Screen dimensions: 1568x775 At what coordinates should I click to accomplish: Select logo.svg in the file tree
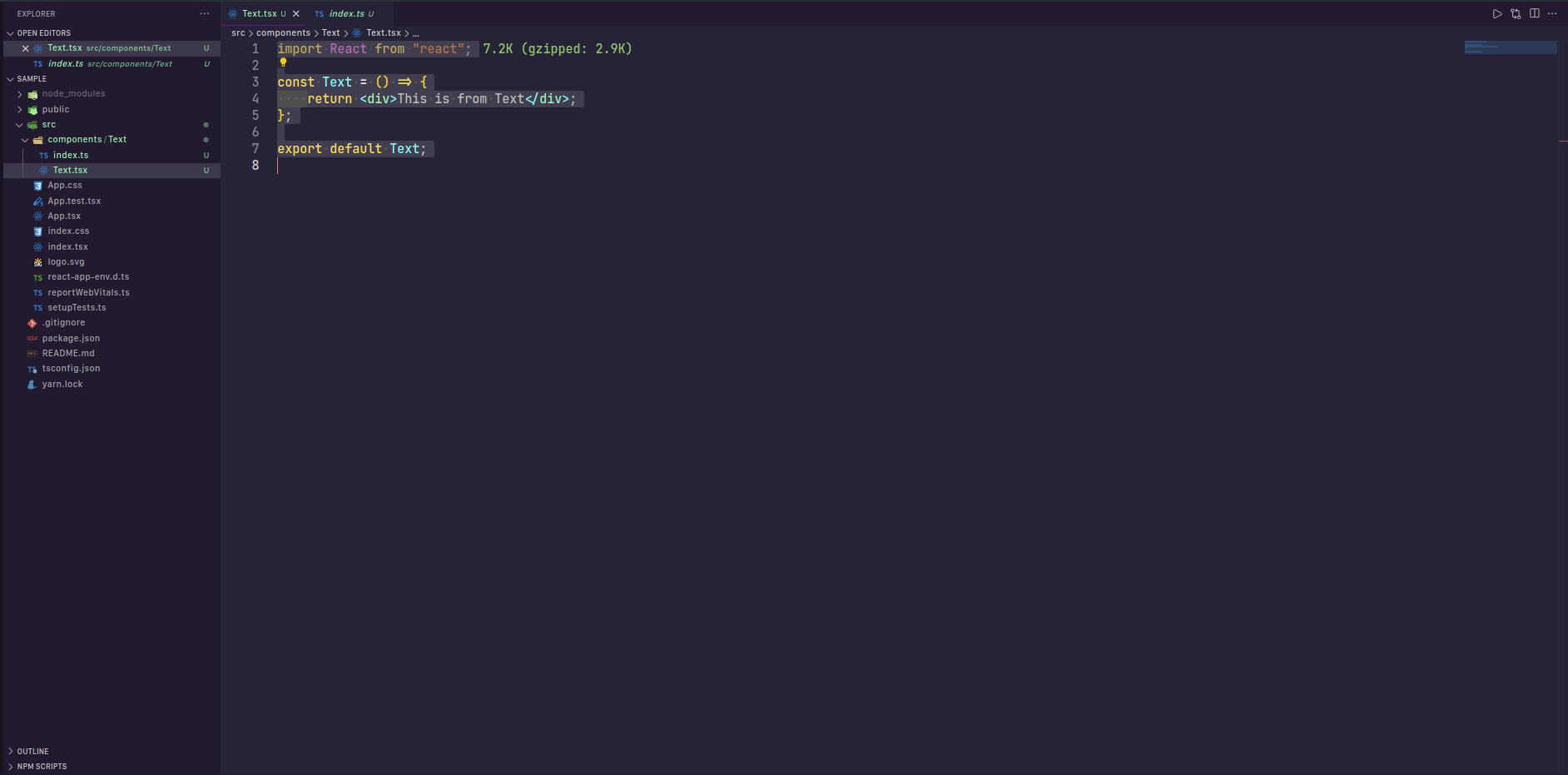(x=66, y=262)
